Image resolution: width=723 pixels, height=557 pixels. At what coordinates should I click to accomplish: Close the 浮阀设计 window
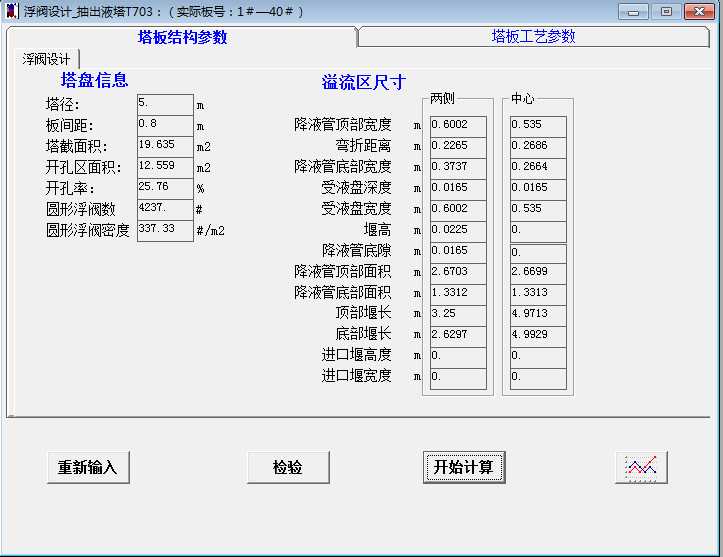(699, 12)
